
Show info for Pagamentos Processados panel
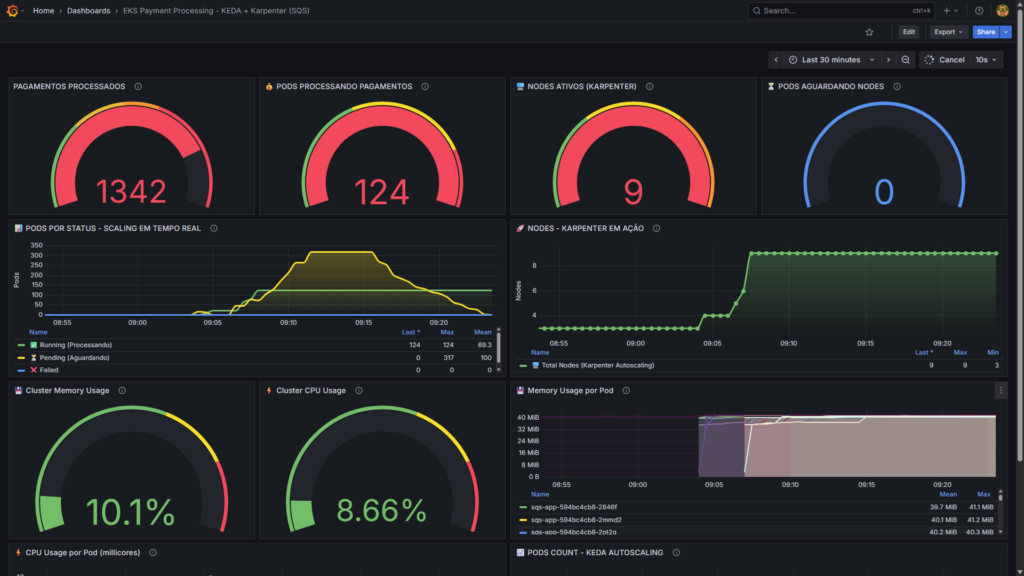click(x=138, y=87)
